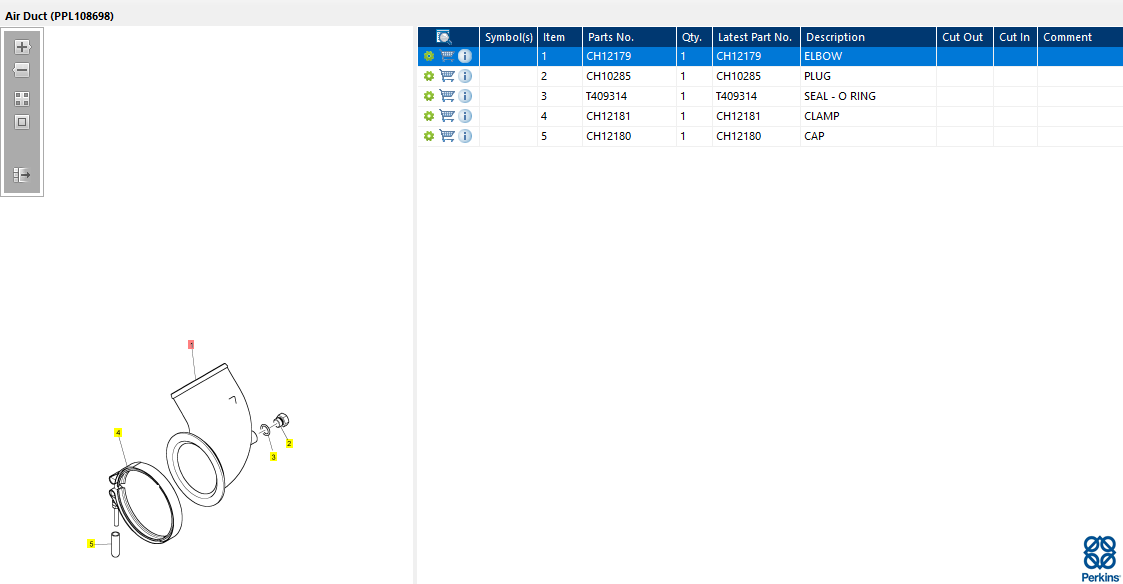Click the single square frame icon
The image size is (1123, 584).
click(x=22, y=122)
